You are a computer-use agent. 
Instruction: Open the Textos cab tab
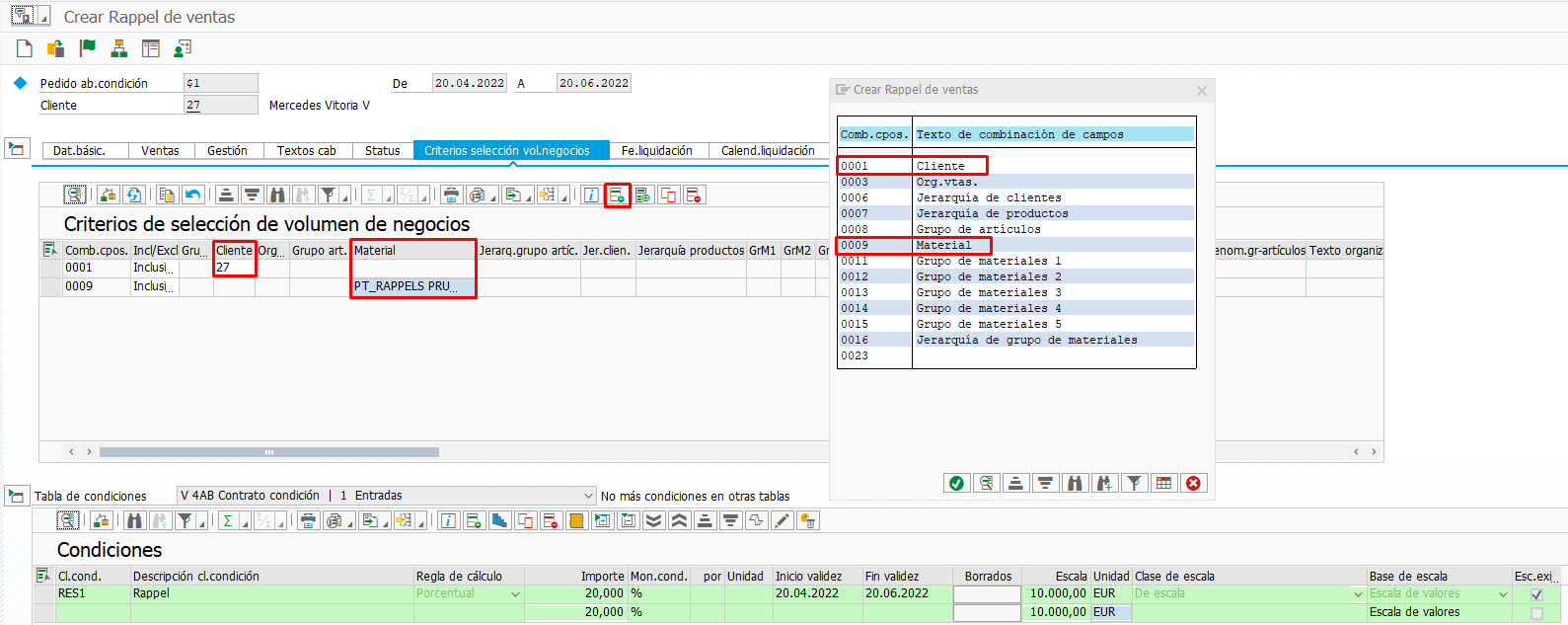[x=306, y=151]
